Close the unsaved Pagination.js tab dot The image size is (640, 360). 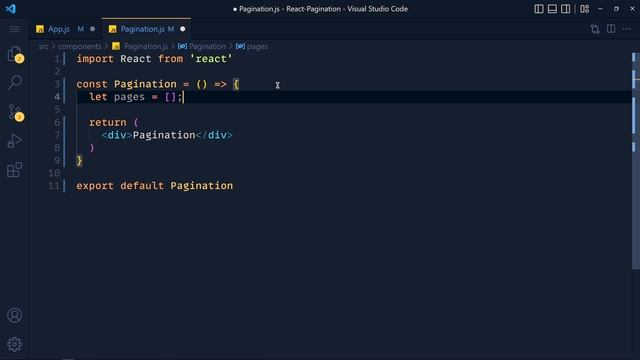pyautogui.click(x=182, y=29)
